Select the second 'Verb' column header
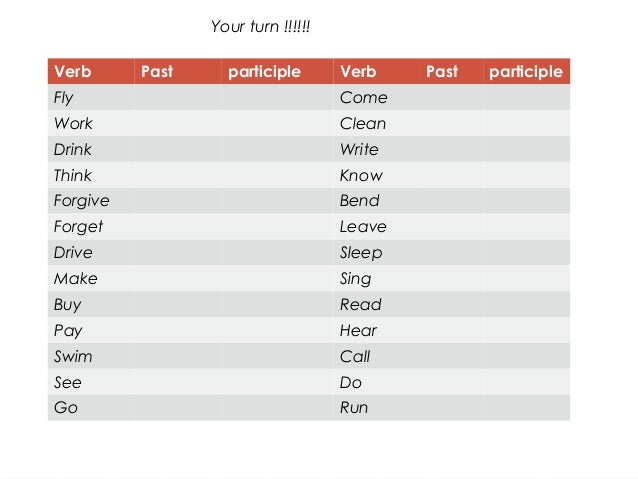Screen dimensions: 638x479 [x=376, y=71]
